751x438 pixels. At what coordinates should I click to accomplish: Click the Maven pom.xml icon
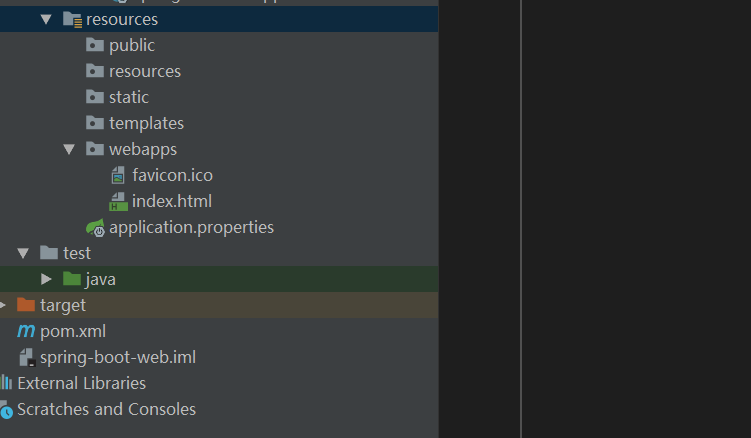tap(26, 331)
